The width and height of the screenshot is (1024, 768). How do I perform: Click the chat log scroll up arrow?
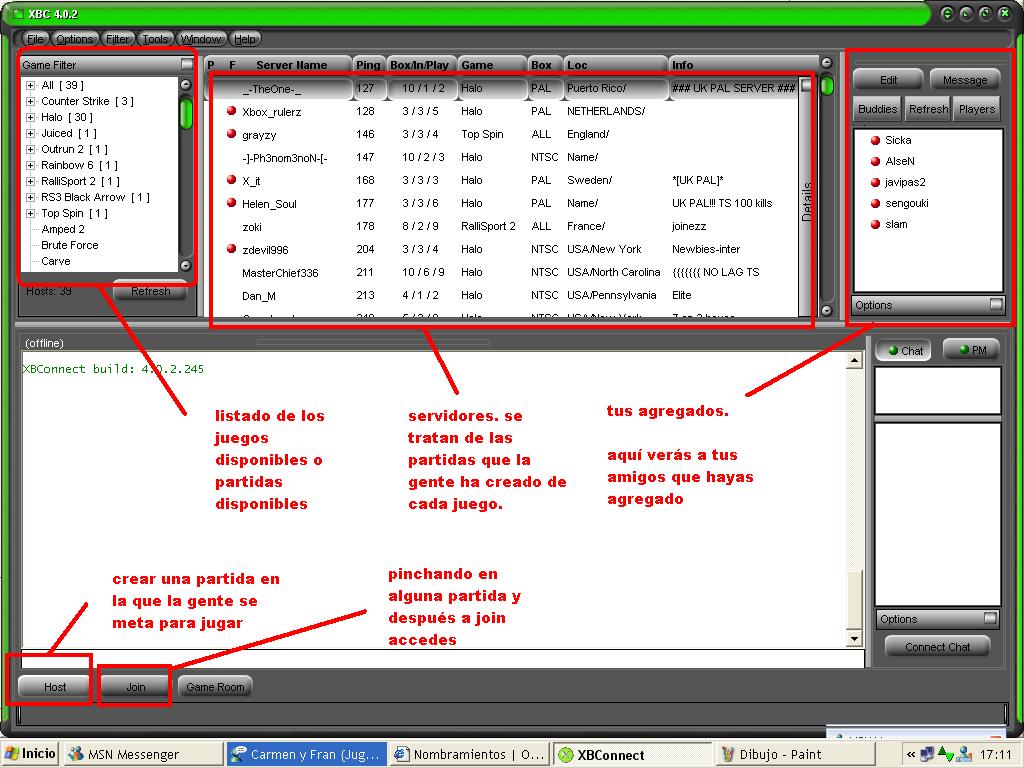(854, 360)
